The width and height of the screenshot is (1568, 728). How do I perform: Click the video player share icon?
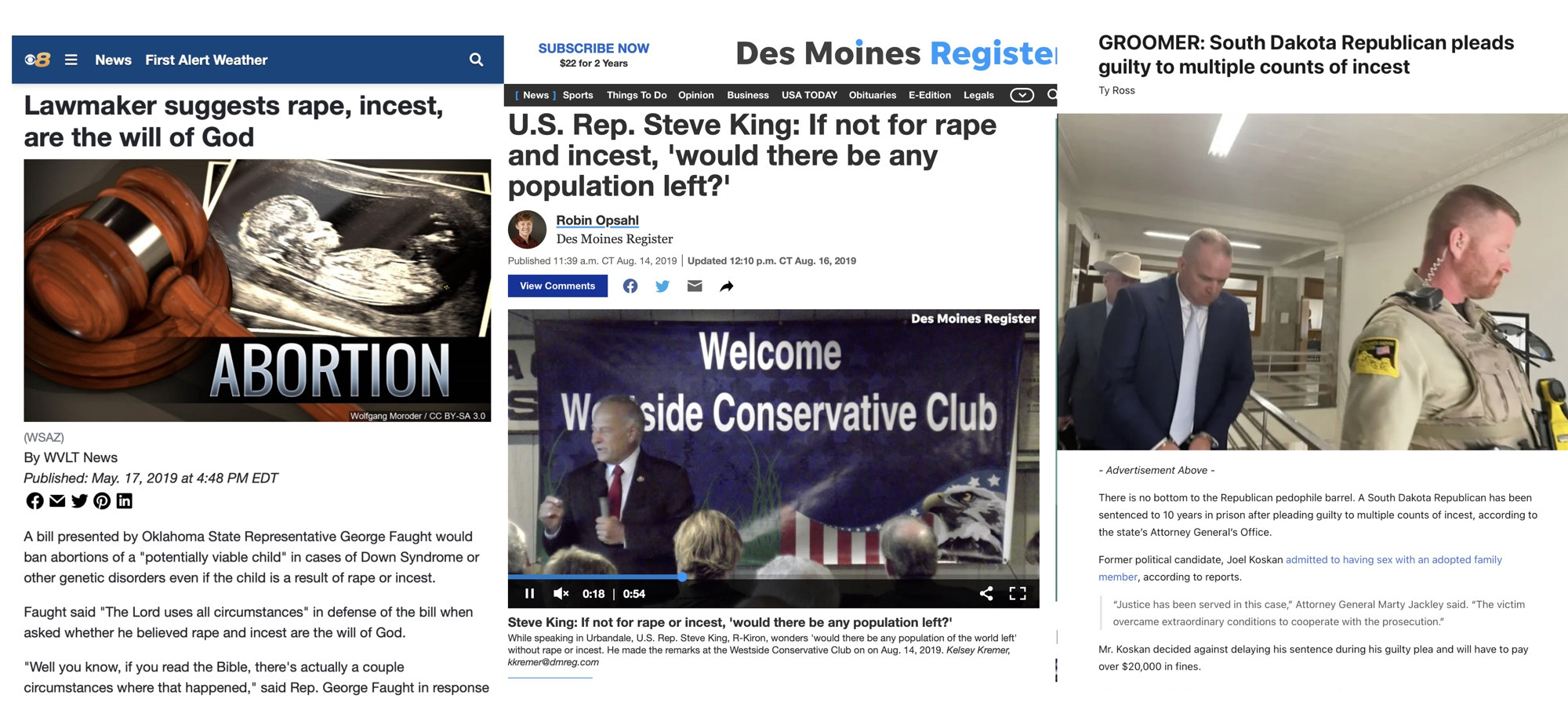[986, 593]
